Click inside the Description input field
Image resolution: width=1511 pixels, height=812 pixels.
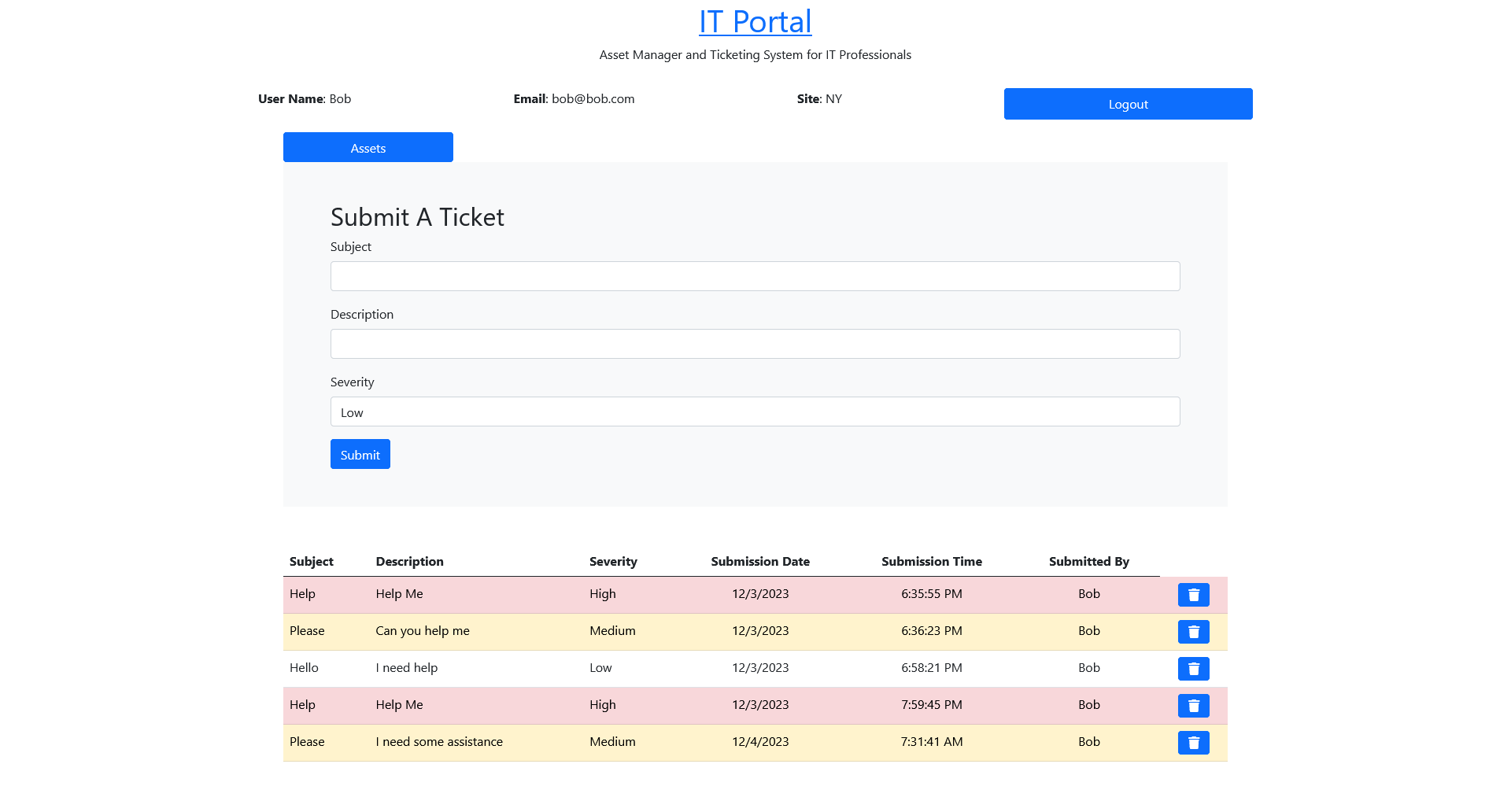755,343
